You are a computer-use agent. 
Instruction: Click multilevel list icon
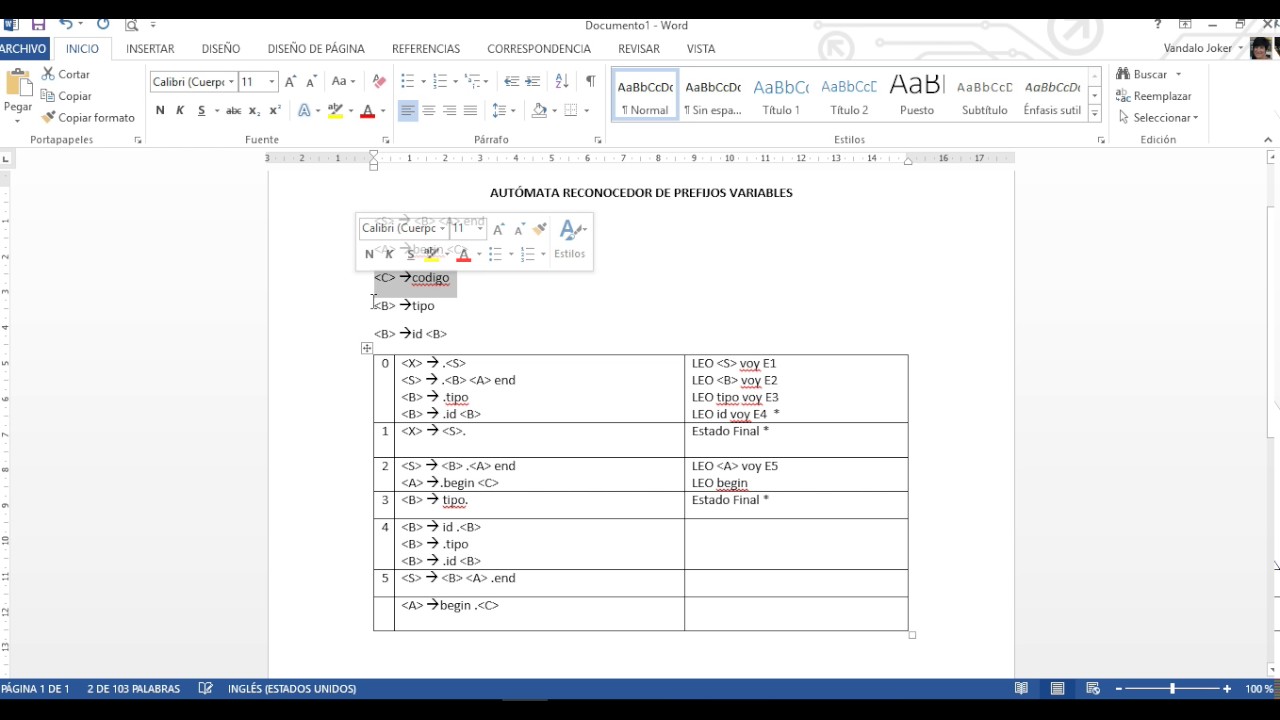pos(473,81)
